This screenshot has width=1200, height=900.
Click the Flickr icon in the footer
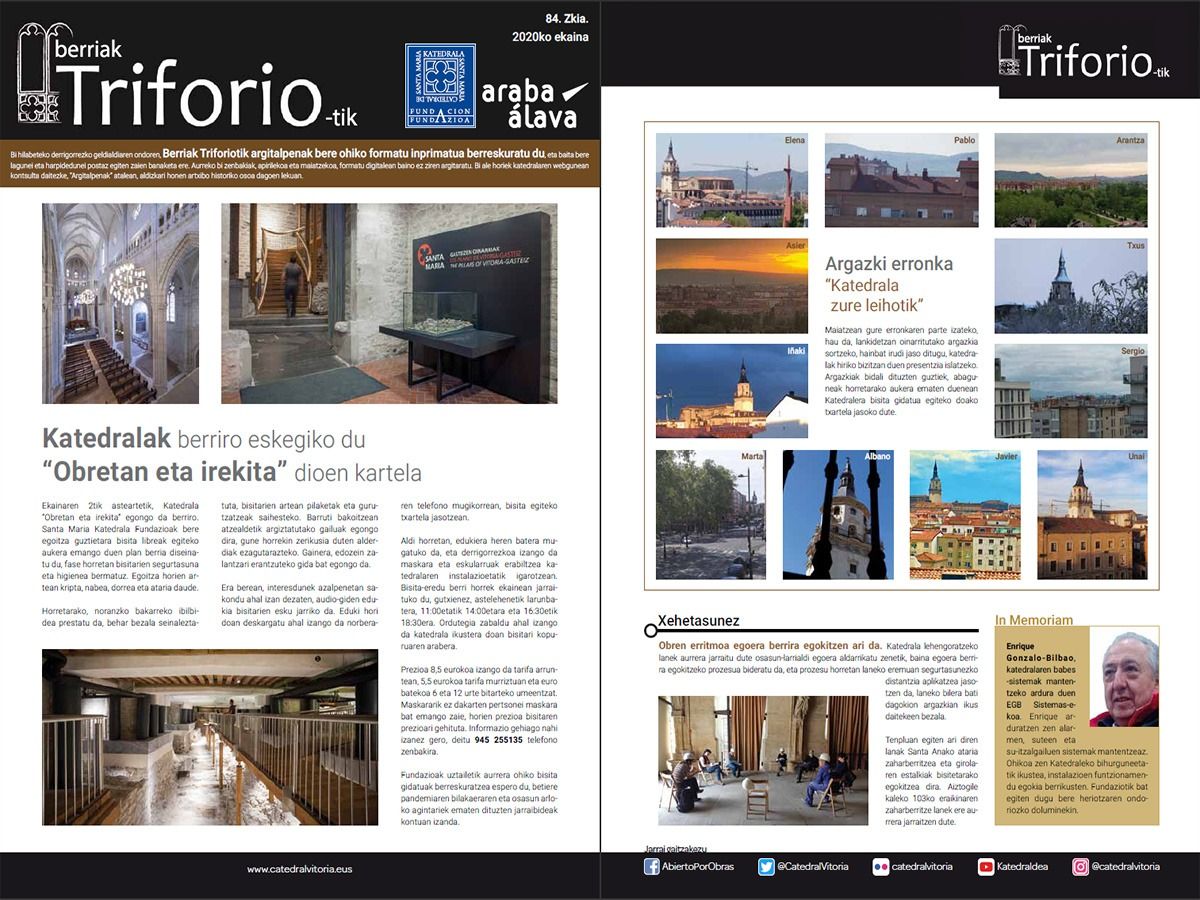tap(881, 866)
